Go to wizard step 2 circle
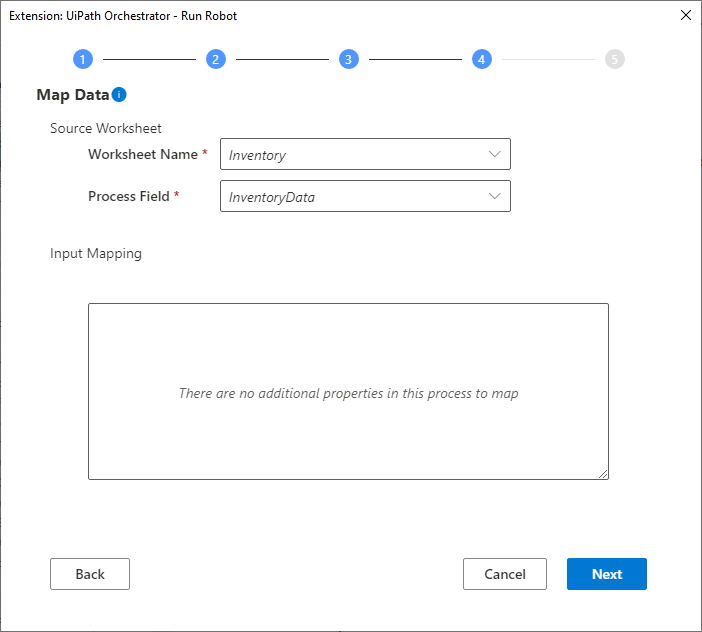 pos(216,59)
